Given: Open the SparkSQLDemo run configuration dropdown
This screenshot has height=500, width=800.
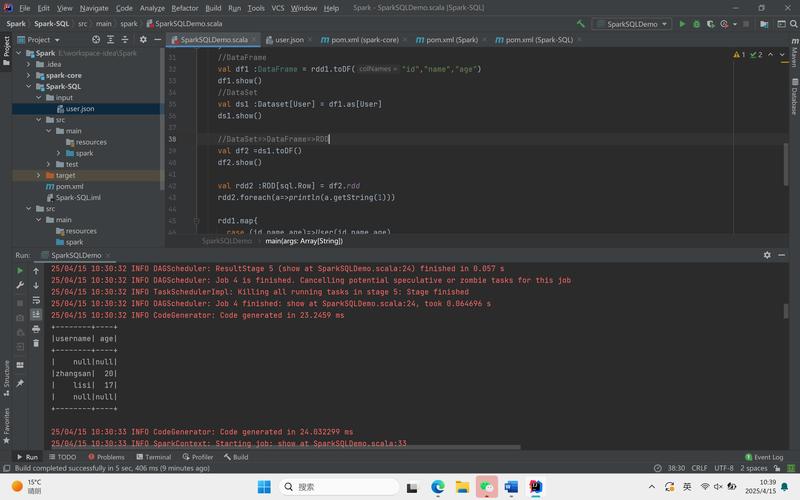Looking at the screenshot, I should (x=632, y=23).
